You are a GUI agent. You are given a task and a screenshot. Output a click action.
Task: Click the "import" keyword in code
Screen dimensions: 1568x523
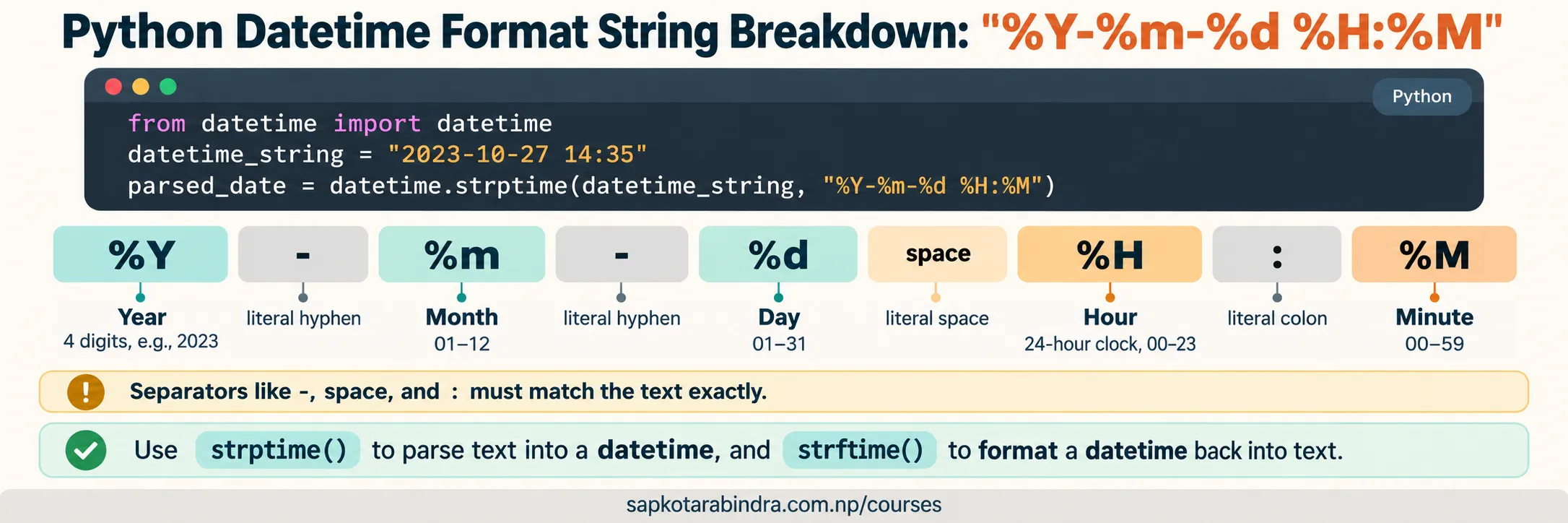pyautogui.click(x=377, y=124)
